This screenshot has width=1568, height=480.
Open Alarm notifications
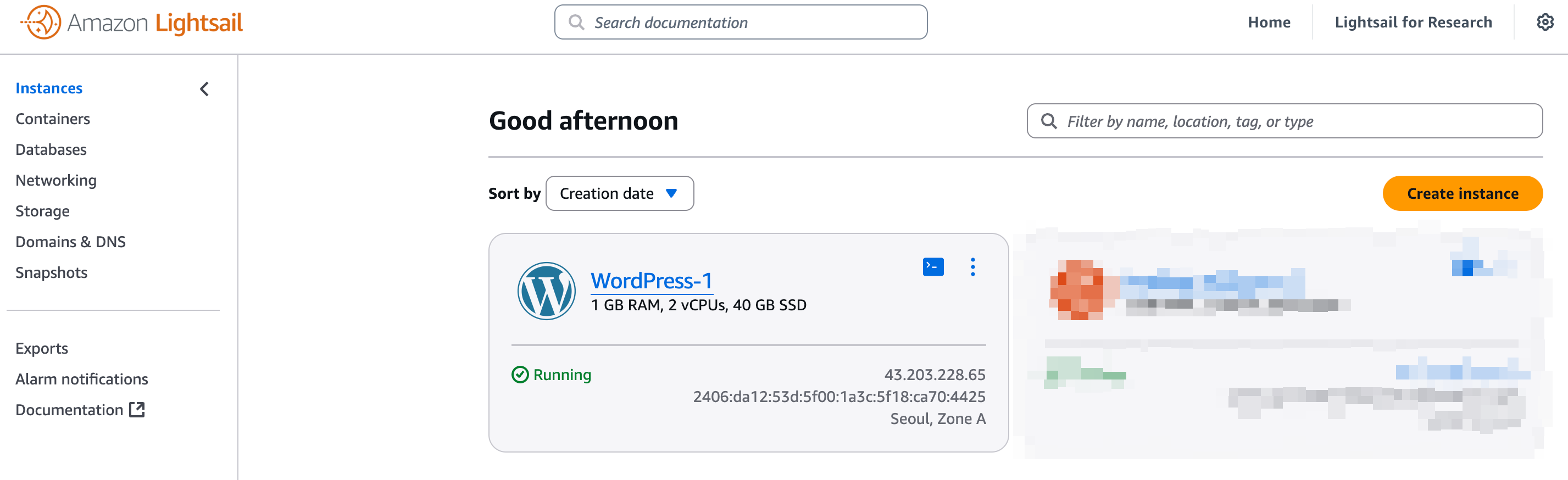tap(81, 379)
